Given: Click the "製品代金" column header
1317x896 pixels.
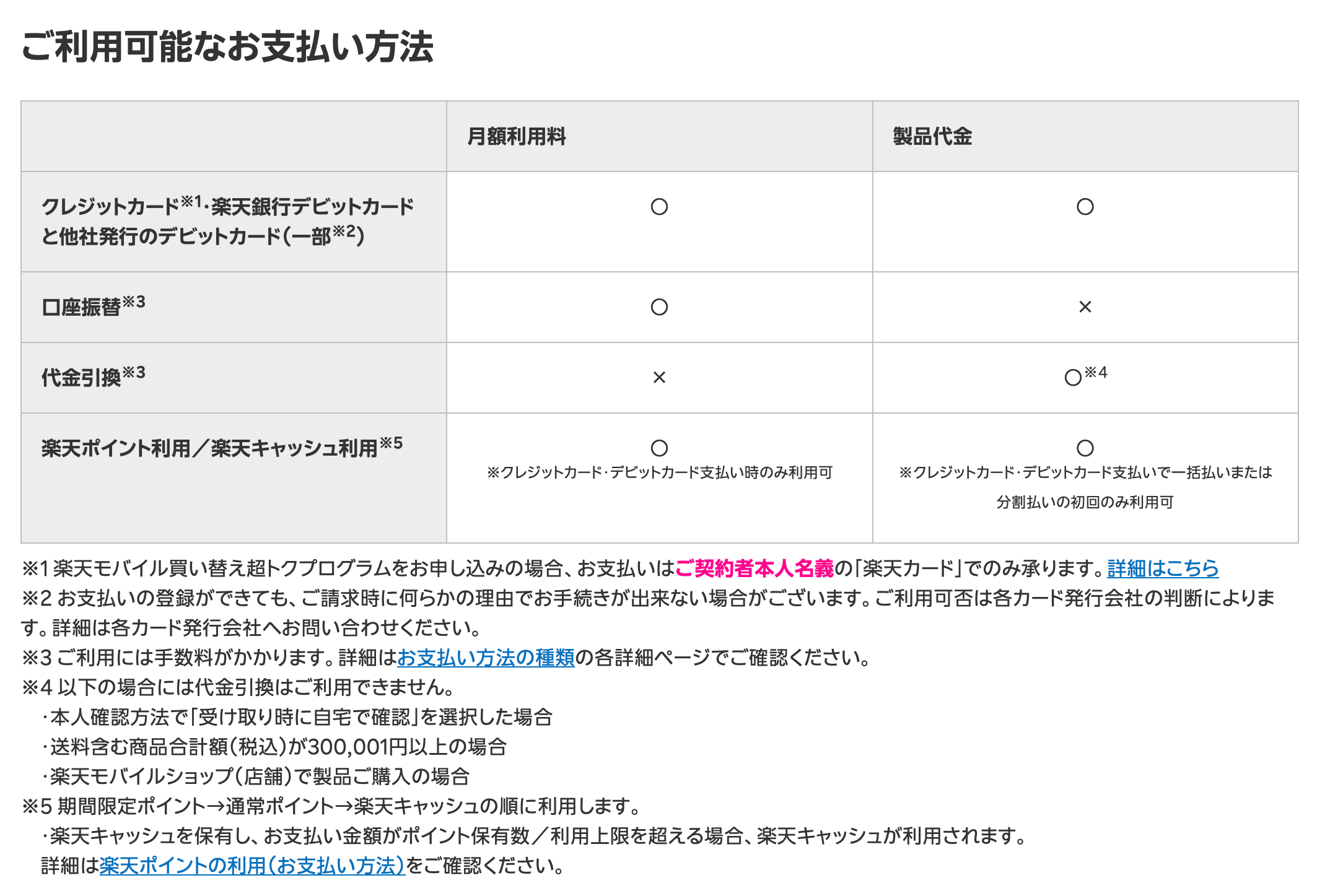Looking at the screenshot, I should pos(932,136).
